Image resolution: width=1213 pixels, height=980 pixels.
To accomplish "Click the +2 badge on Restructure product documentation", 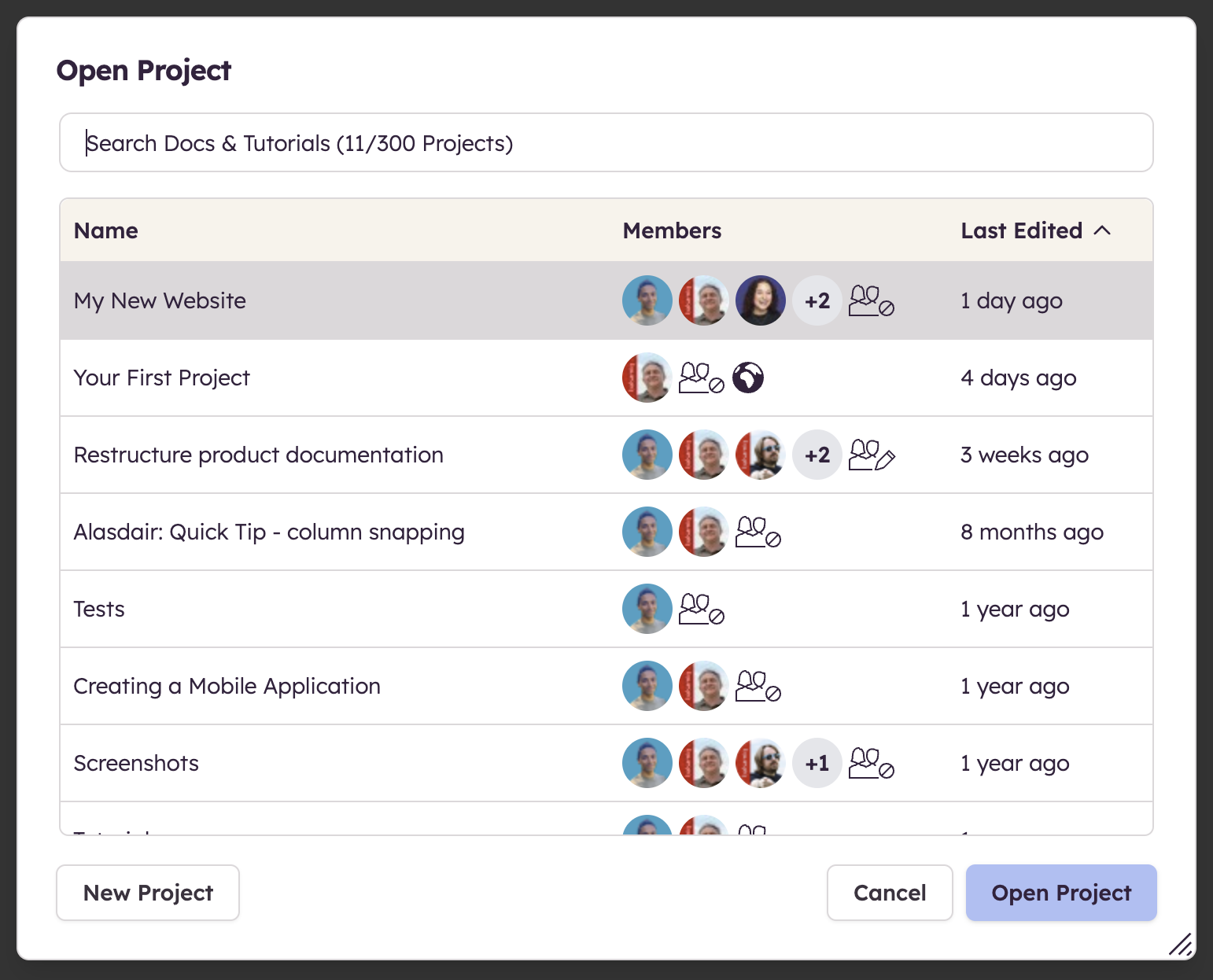I will [817, 455].
